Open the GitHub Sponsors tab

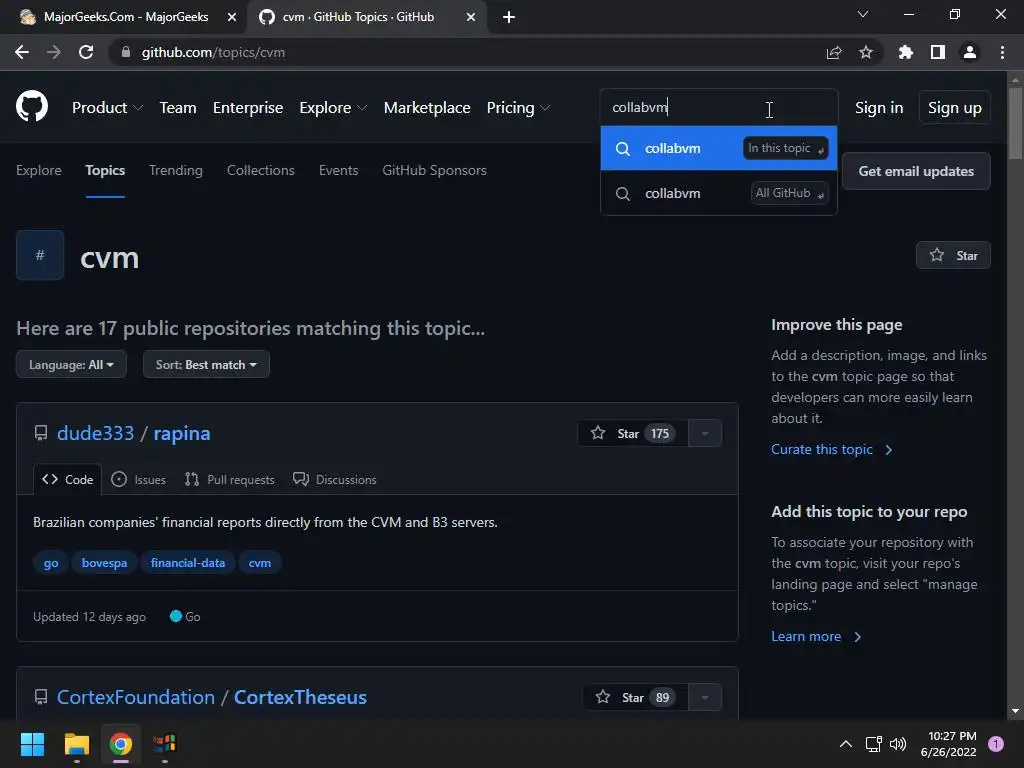(434, 170)
